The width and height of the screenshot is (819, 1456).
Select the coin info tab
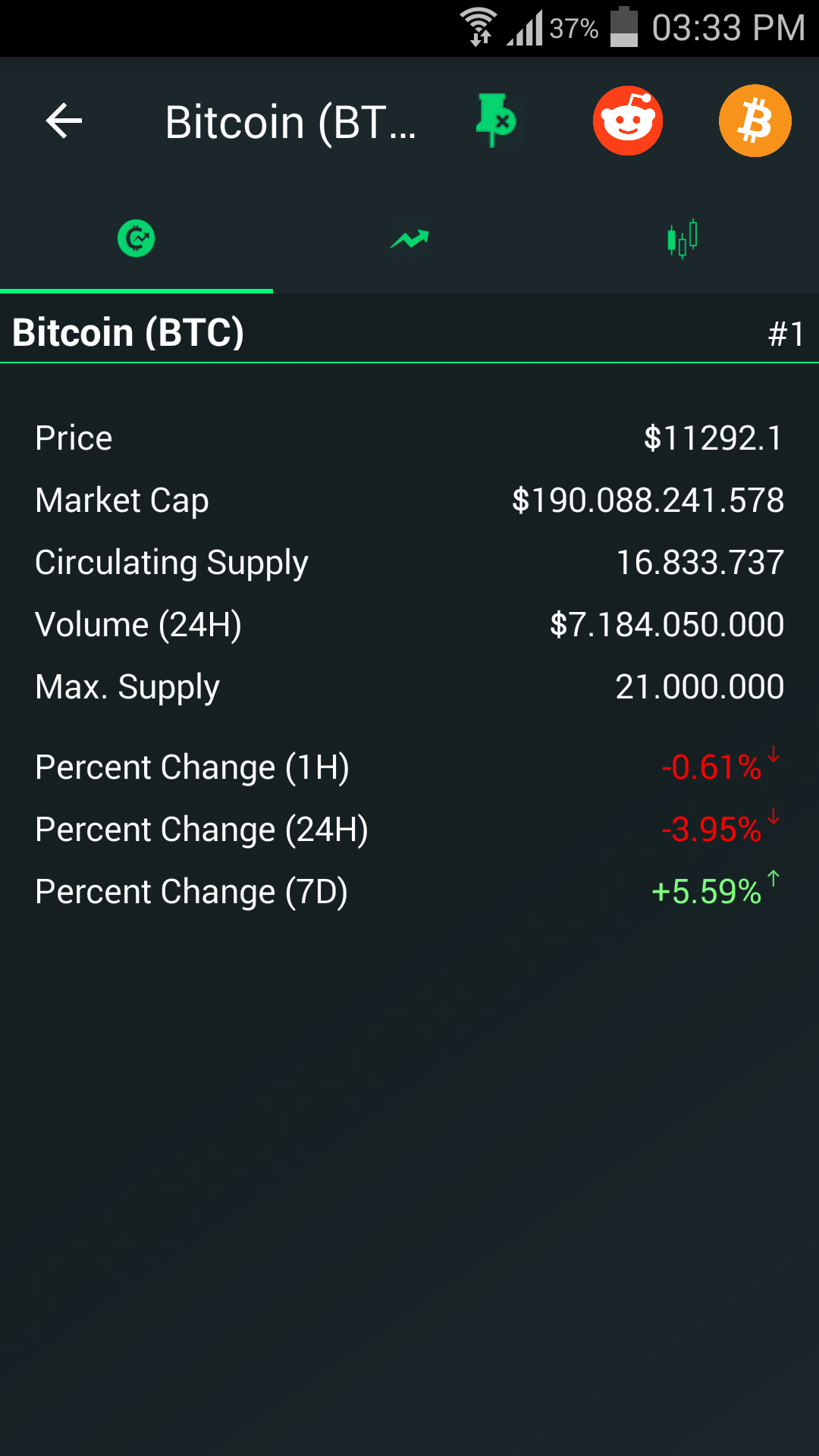136,239
